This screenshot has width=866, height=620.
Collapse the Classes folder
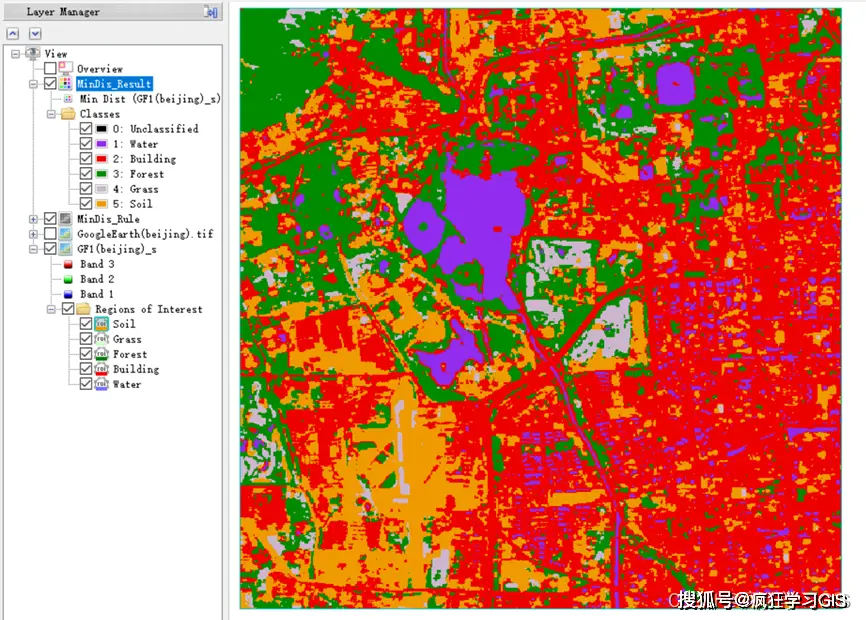(x=51, y=114)
